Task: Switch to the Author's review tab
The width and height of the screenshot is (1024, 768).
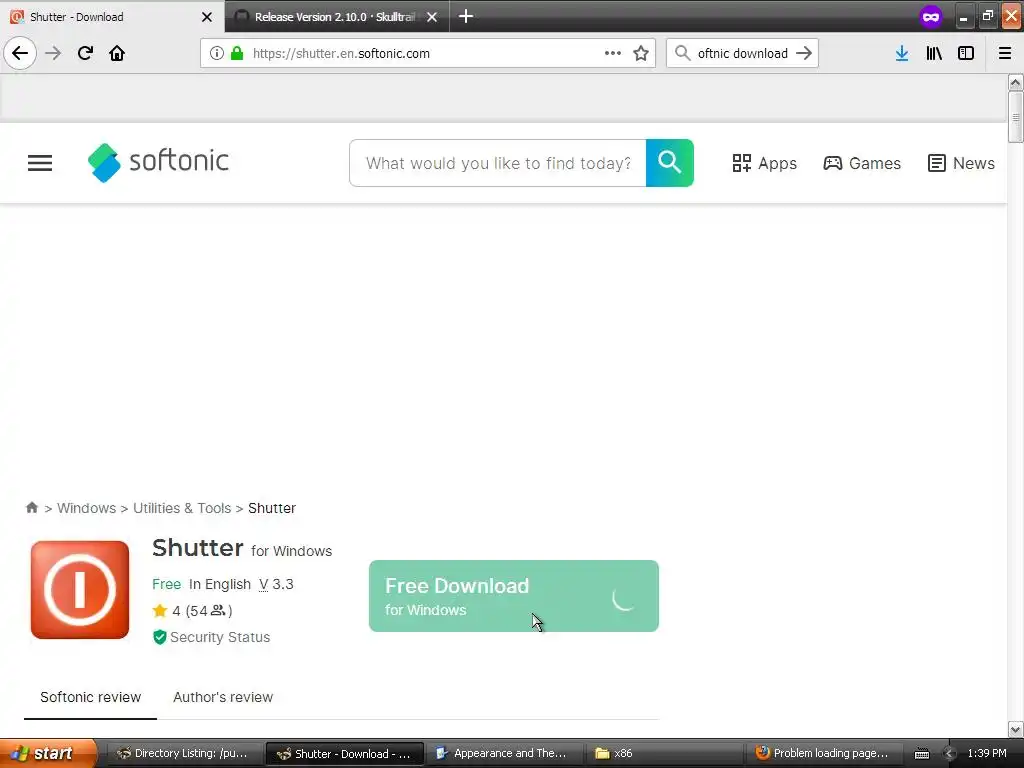Action: pos(223,697)
